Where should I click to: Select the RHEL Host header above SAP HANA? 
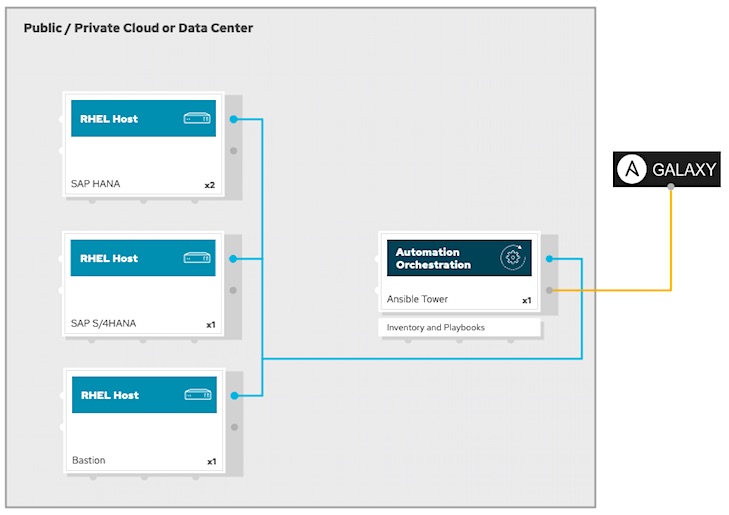143,119
